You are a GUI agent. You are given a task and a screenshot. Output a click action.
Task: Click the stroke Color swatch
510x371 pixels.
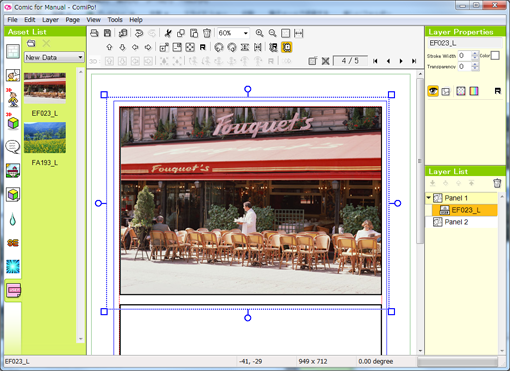[x=495, y=56]
